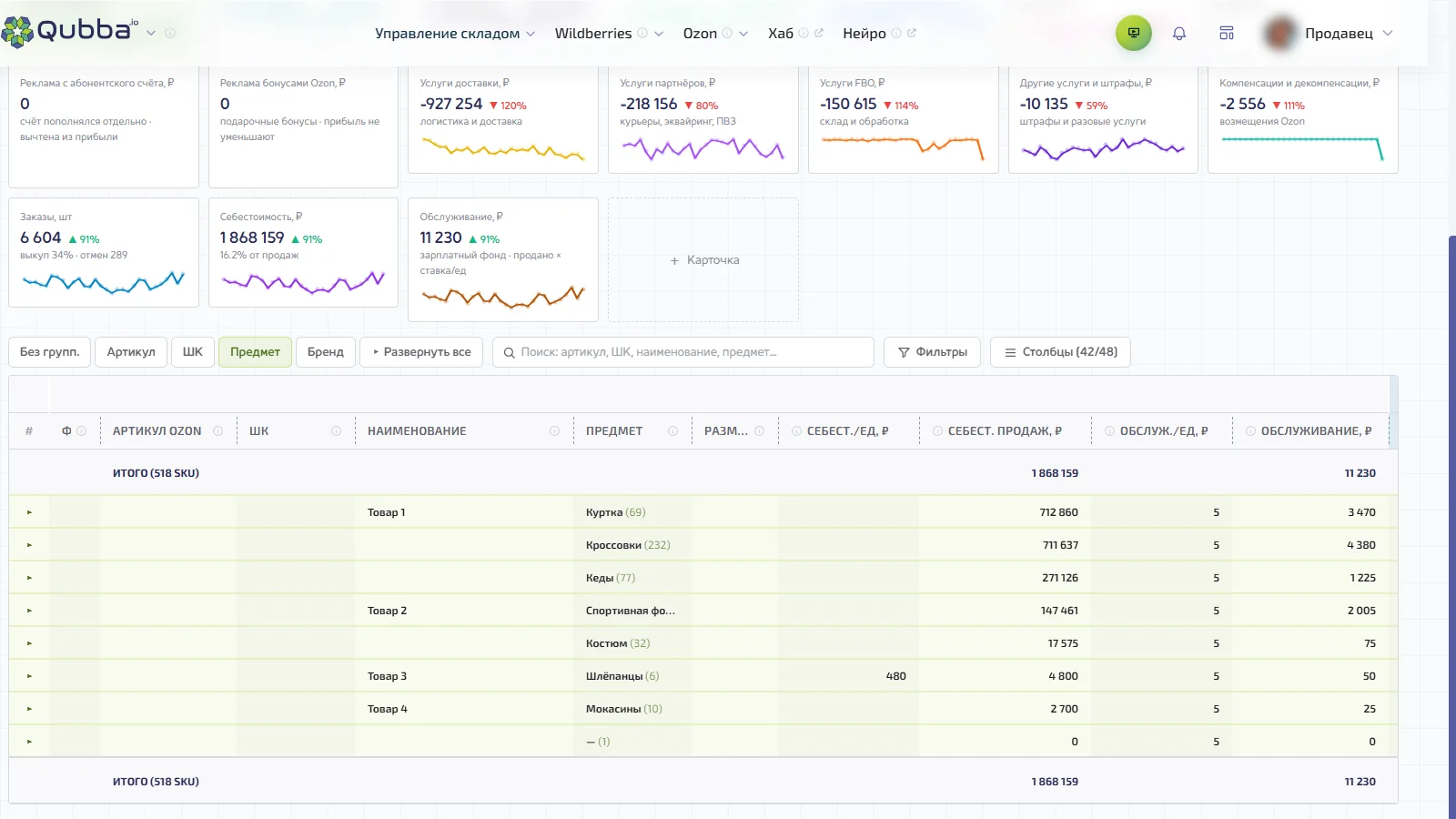The image size is (1456, 819).
Task: Open the Услуги доставки chart card
Action: coord(503,119)
